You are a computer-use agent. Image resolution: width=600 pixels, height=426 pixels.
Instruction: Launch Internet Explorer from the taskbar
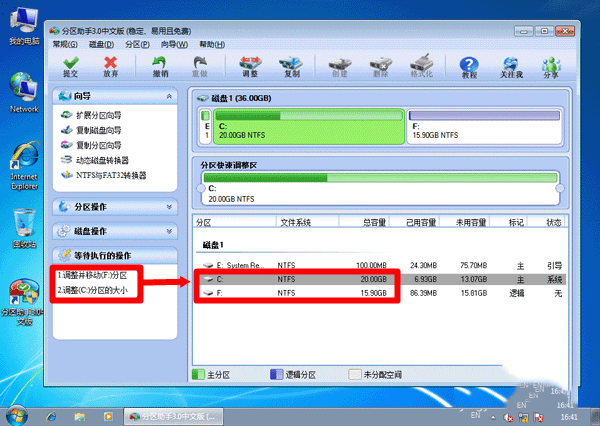coord(51,416)
